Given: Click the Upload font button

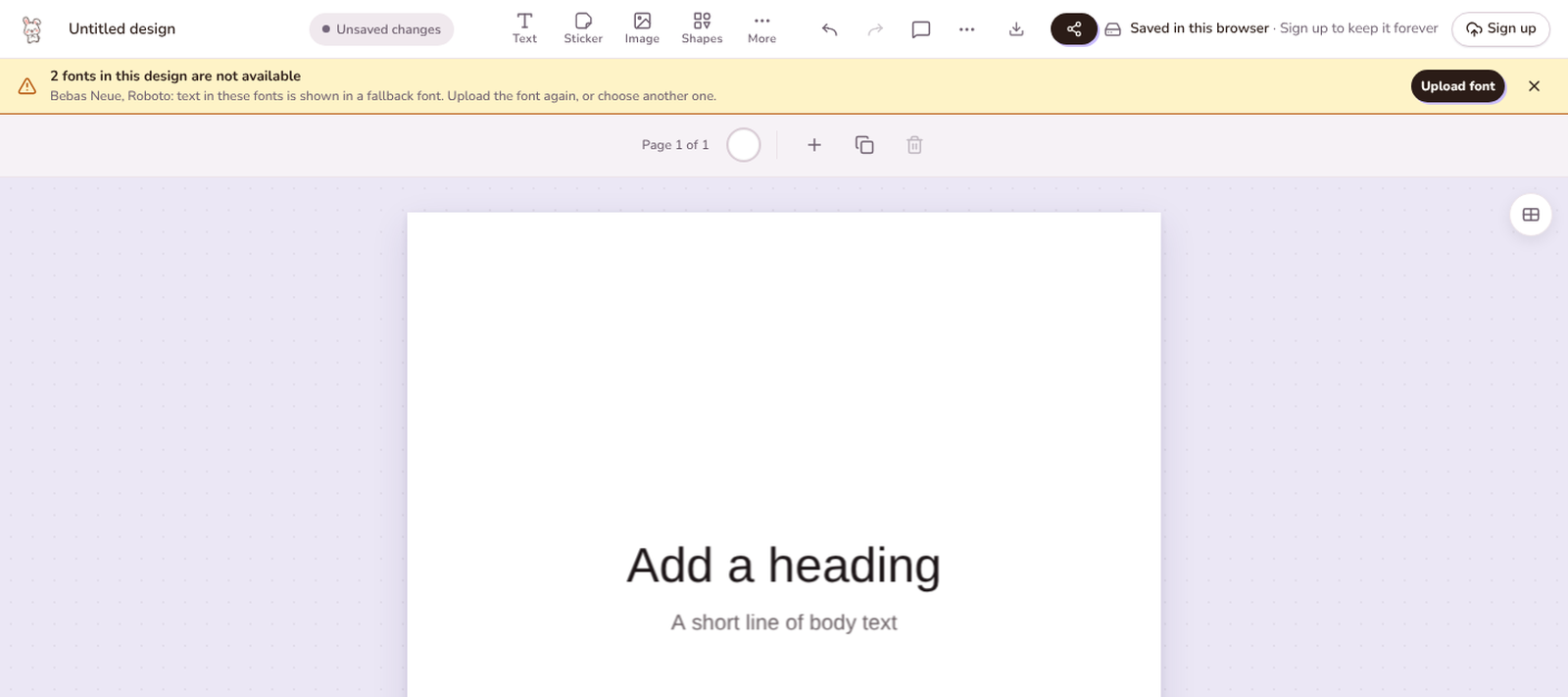Looking at the screenshot, I should click(x=1457, y=86).
